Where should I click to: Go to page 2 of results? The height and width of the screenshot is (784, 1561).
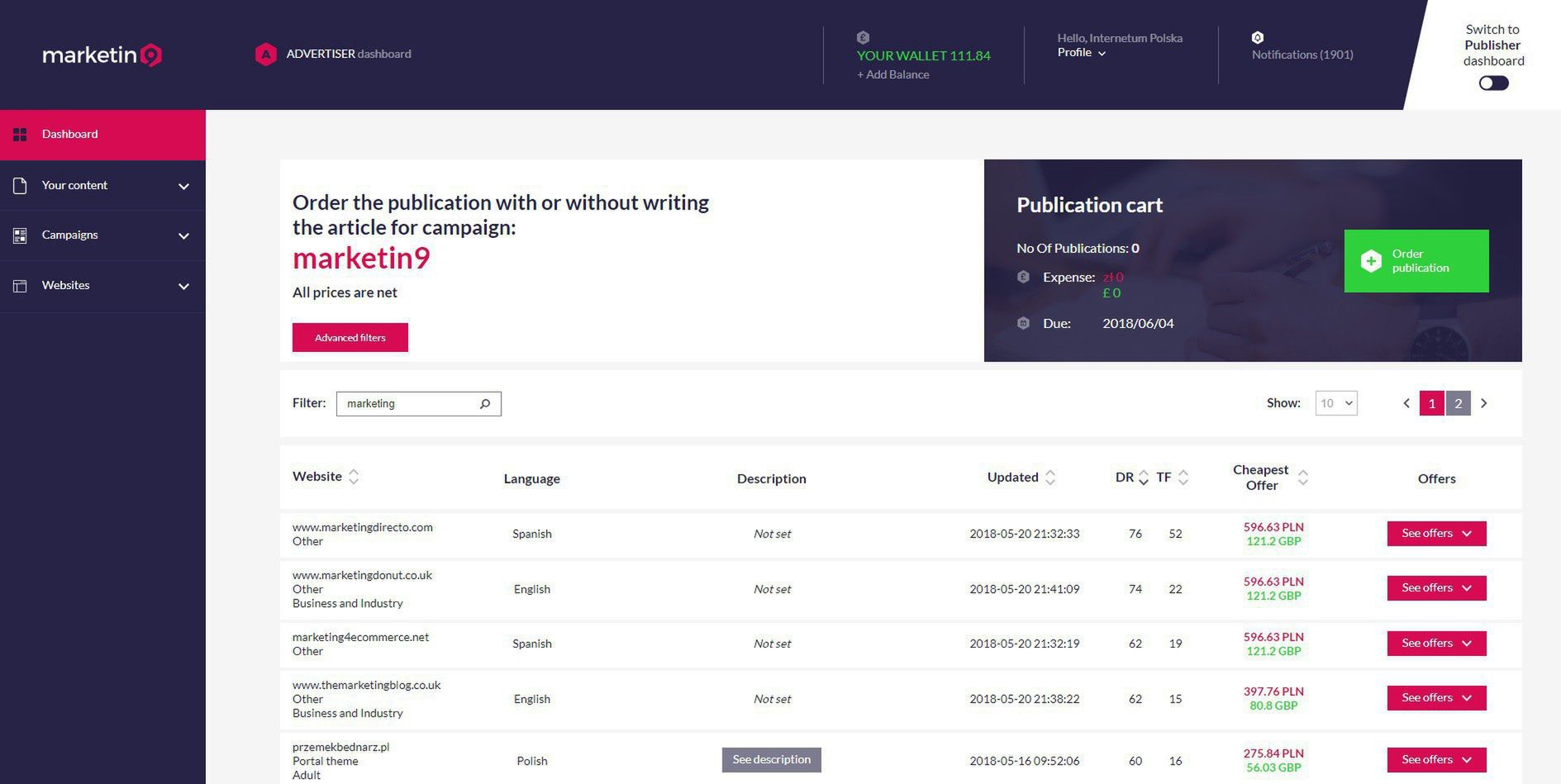click(1458, 403)
